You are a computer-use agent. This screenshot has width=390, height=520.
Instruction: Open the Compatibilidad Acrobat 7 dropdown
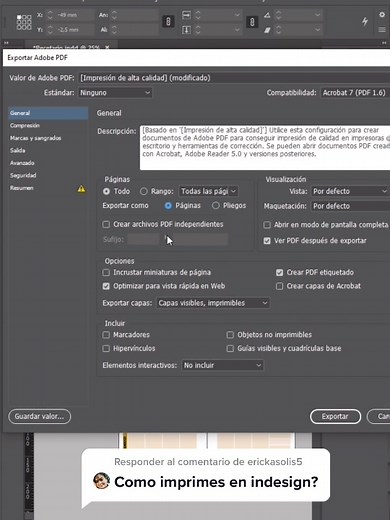(355, 93)
